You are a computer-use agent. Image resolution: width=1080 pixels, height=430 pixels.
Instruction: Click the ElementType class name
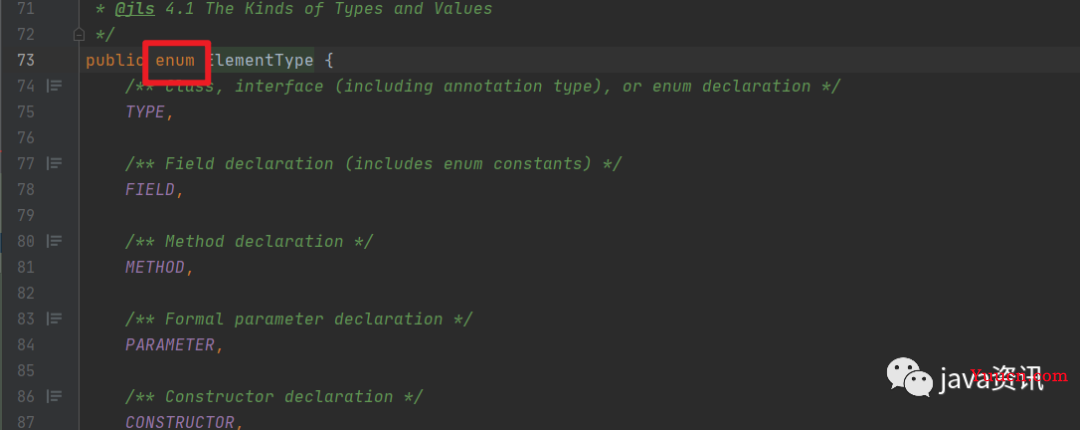[260, 61]
